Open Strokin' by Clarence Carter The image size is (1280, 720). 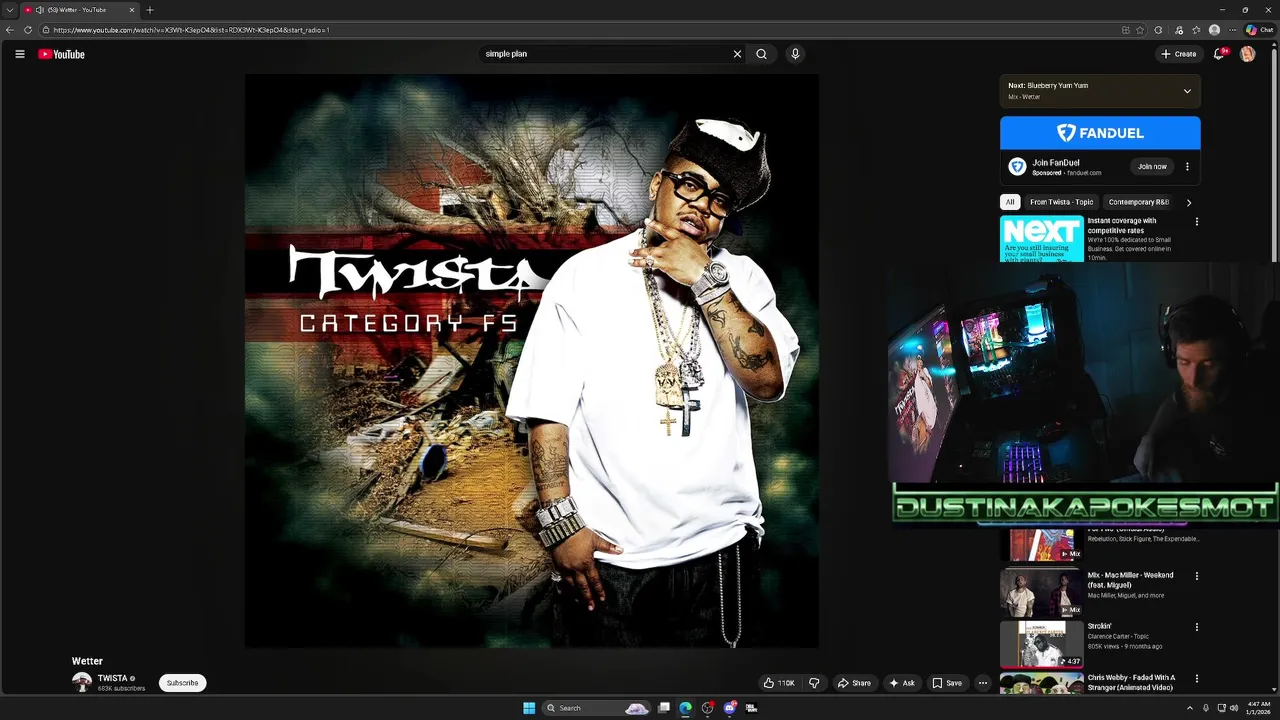pos(1100,626)
